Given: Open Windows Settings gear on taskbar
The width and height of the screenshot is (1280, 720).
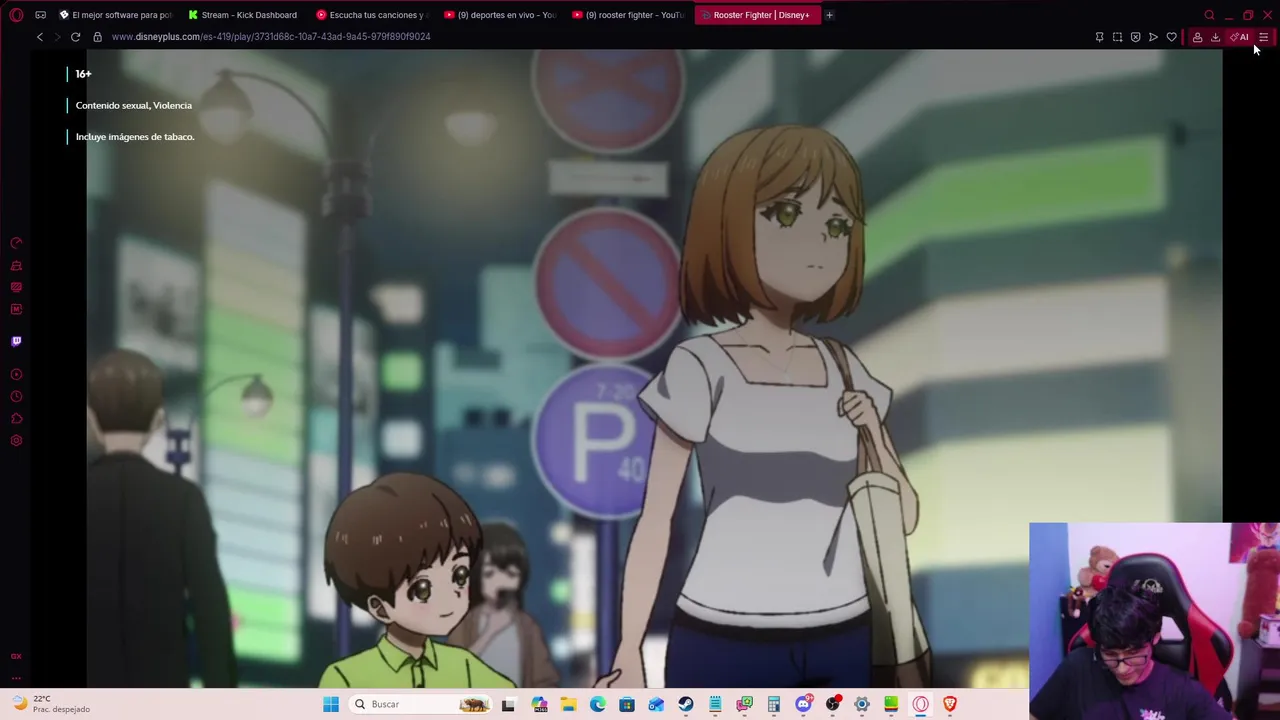Looking at the screenshot, I should click(861, 704).
